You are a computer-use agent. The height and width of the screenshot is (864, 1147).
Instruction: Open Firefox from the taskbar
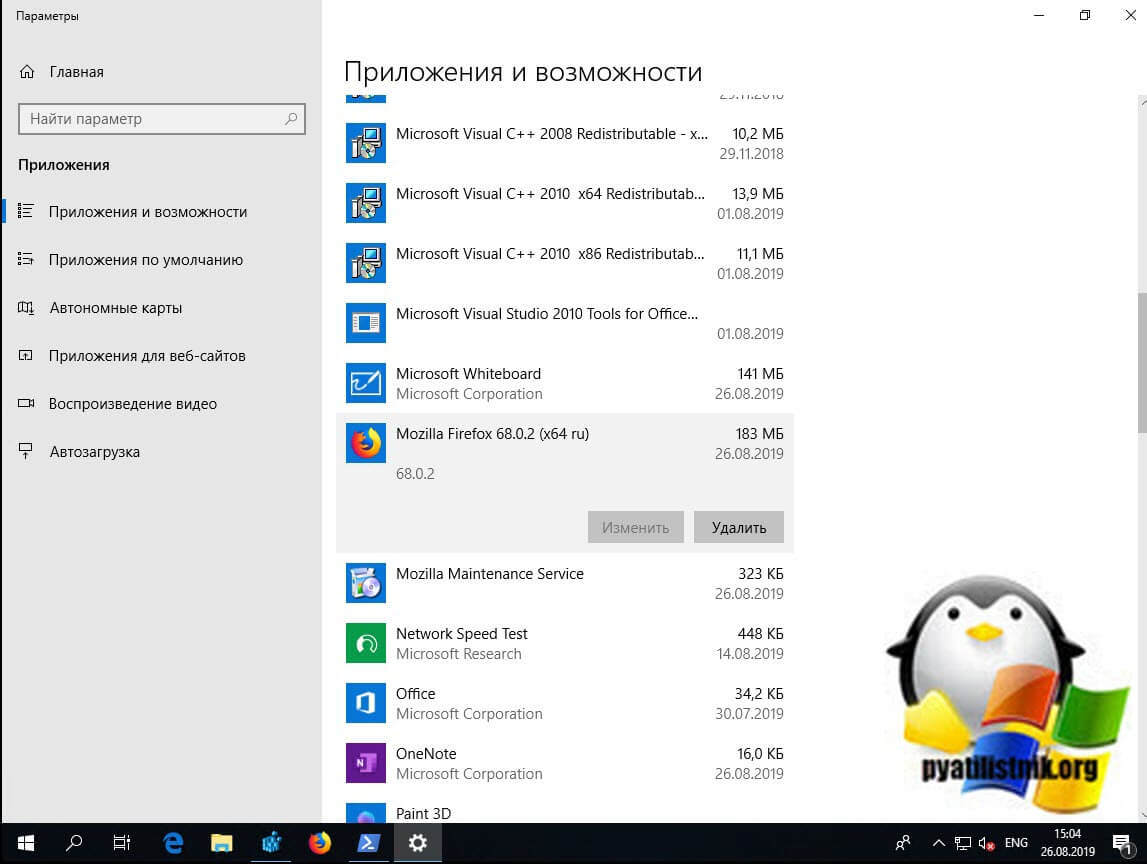[x=320, y=843]
